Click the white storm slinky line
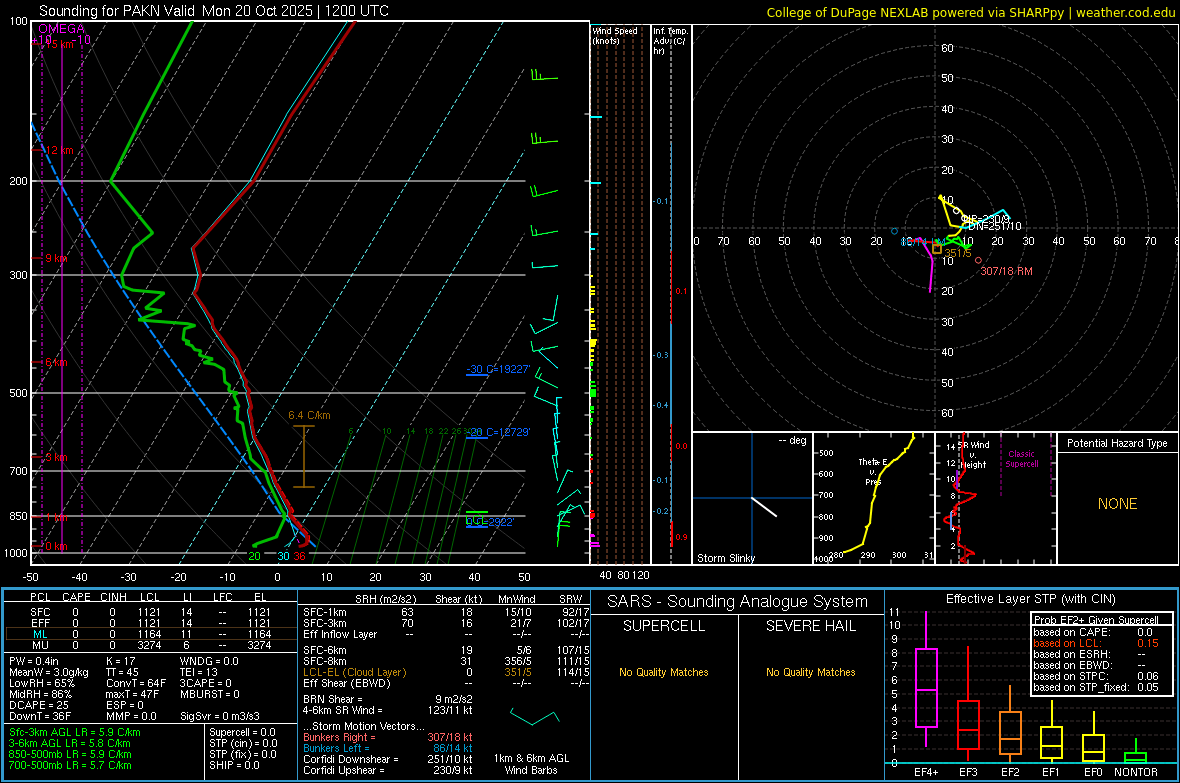Image resolution: width=1180 pixels, height=783 pixels. click(764, 507)
